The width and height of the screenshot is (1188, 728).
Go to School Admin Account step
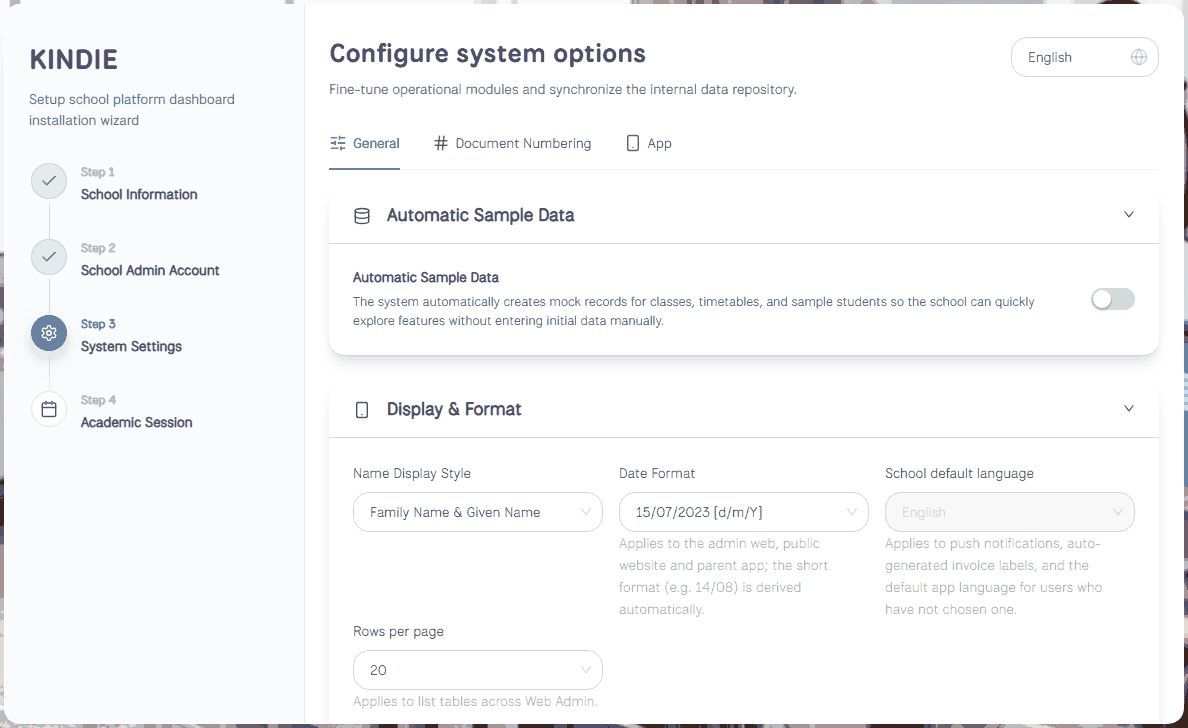(x=150, y=270)
